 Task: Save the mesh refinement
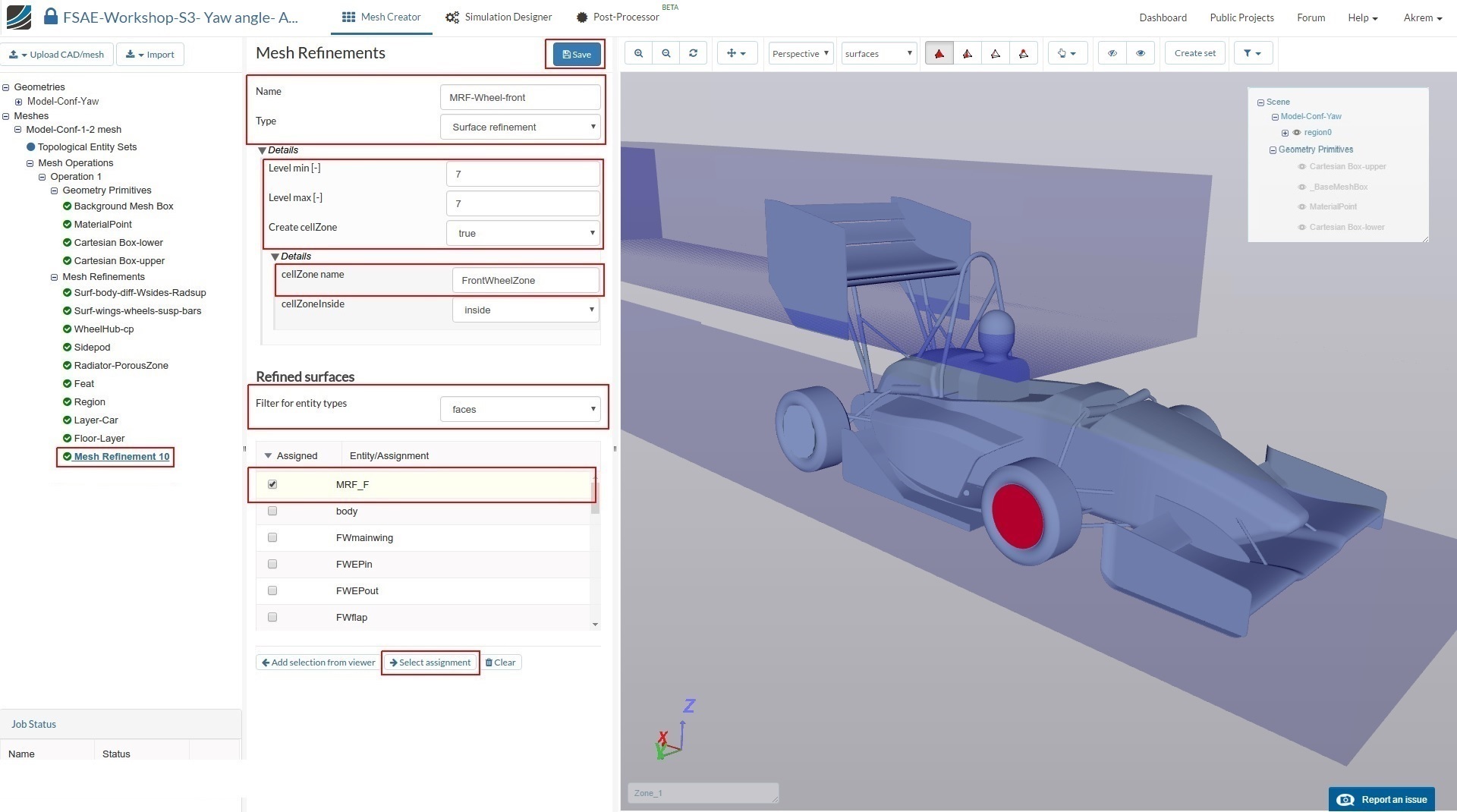[576, 54]
